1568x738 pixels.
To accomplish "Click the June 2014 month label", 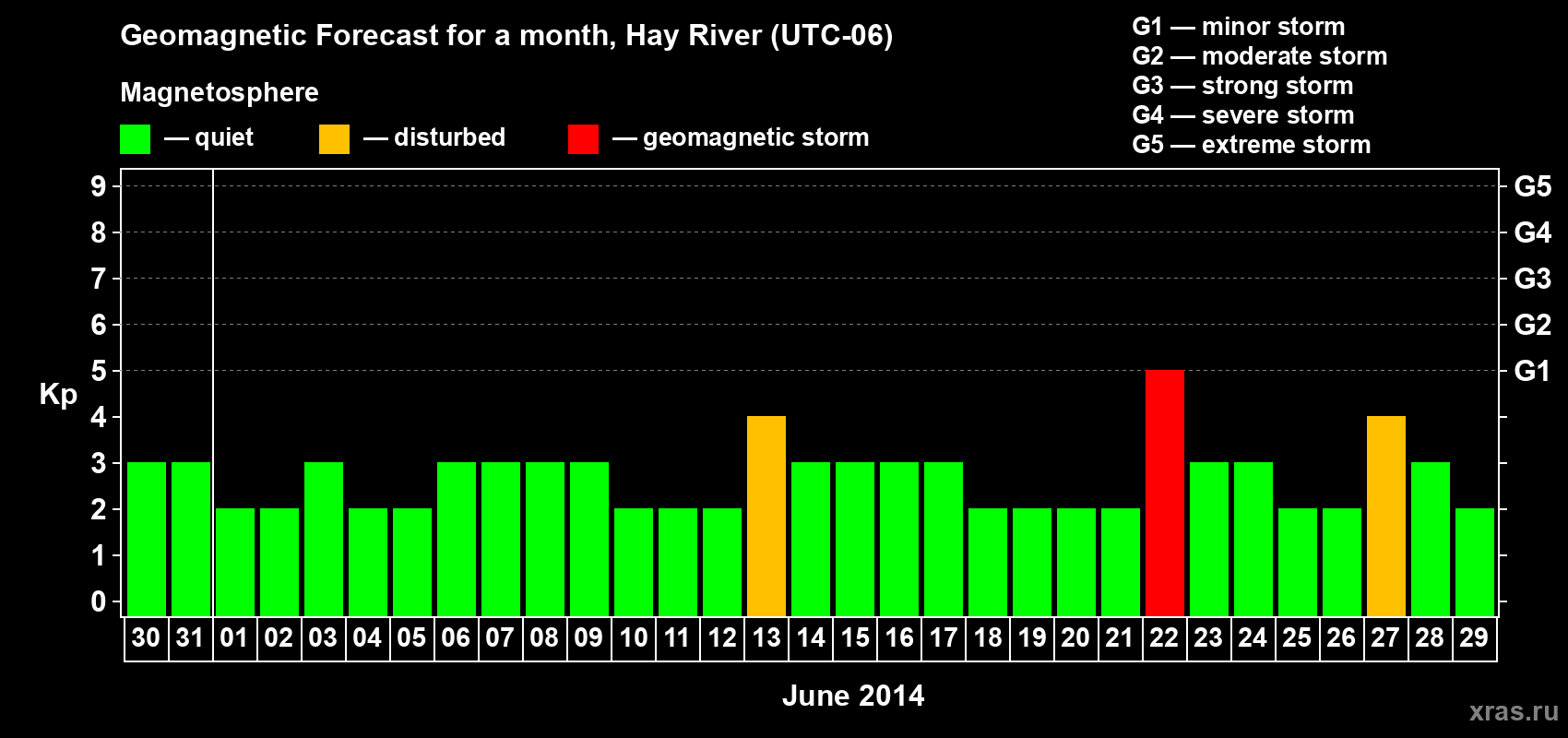I will click(853, 696).
